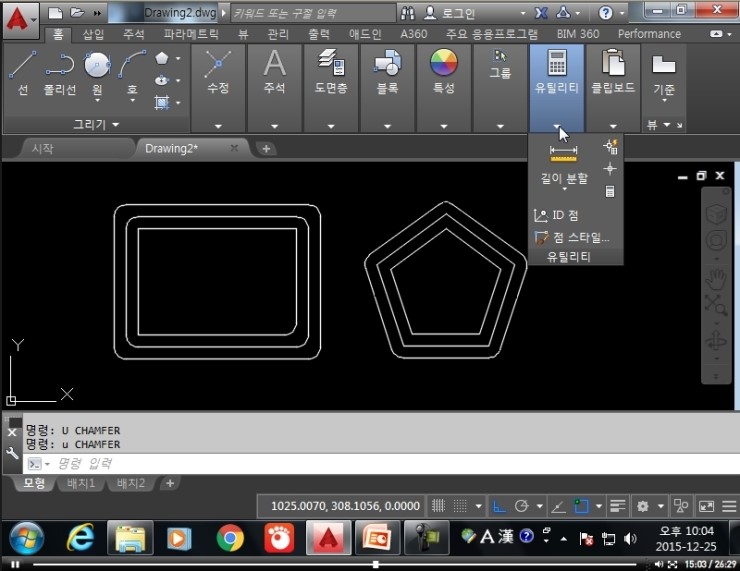Open Chrome from the Windows taskbar
The height and width of the screenshot is (571, 740).
click(230, 537)
